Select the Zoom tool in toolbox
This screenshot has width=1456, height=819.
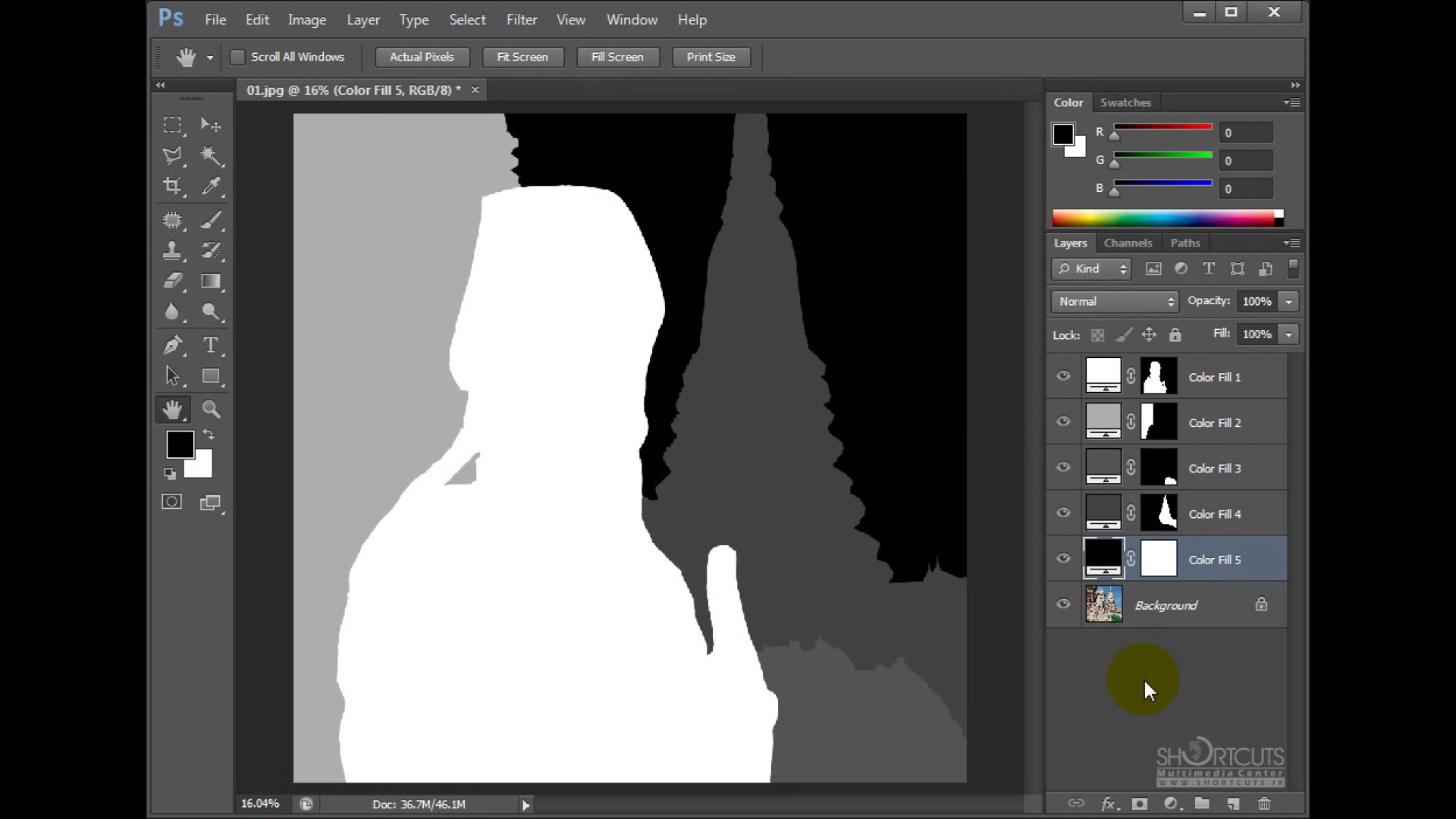coord(211,409)
